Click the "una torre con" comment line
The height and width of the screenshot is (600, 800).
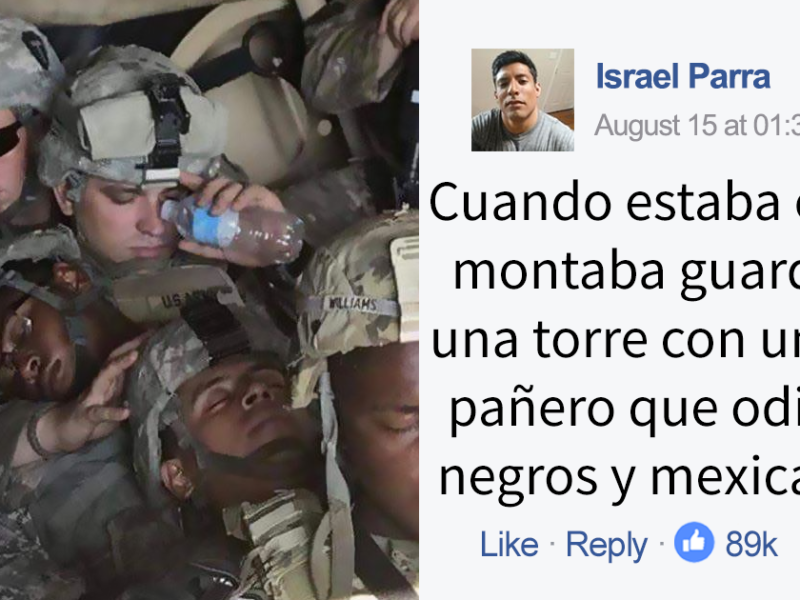tap(615, 341)
